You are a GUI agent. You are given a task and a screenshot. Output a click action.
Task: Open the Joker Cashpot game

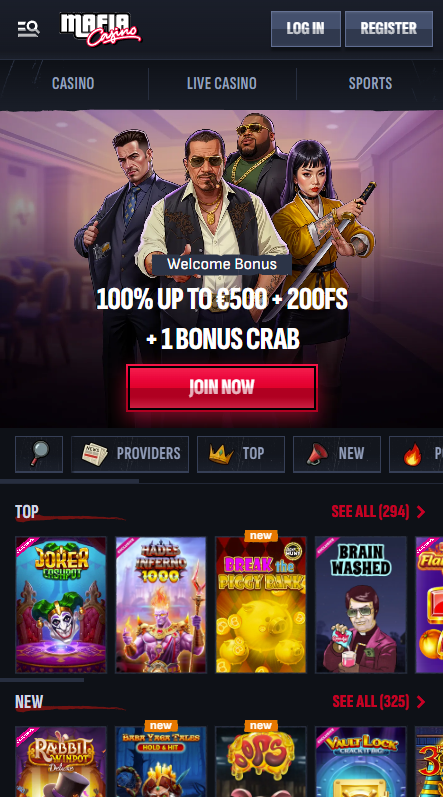pyautogui.click(x=61, y=605)
